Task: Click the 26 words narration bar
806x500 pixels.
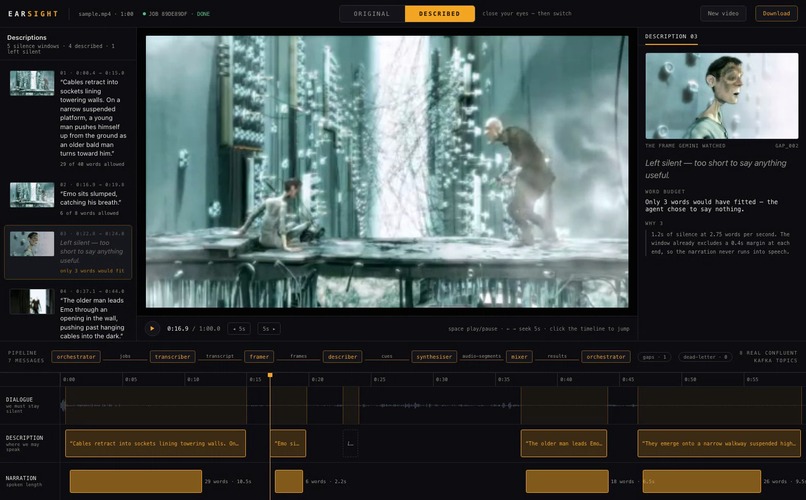Action: click(x=702, y=482)
